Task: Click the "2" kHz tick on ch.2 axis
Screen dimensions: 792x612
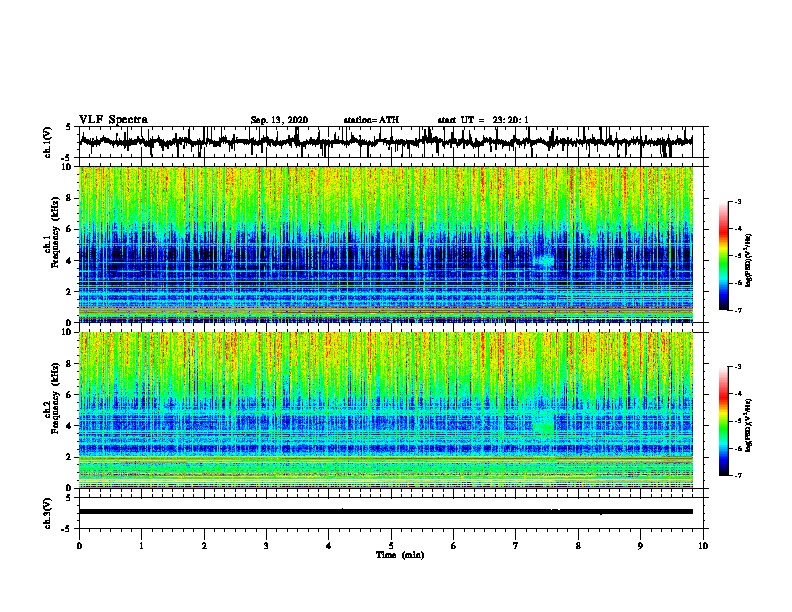Action: point(69,457)
